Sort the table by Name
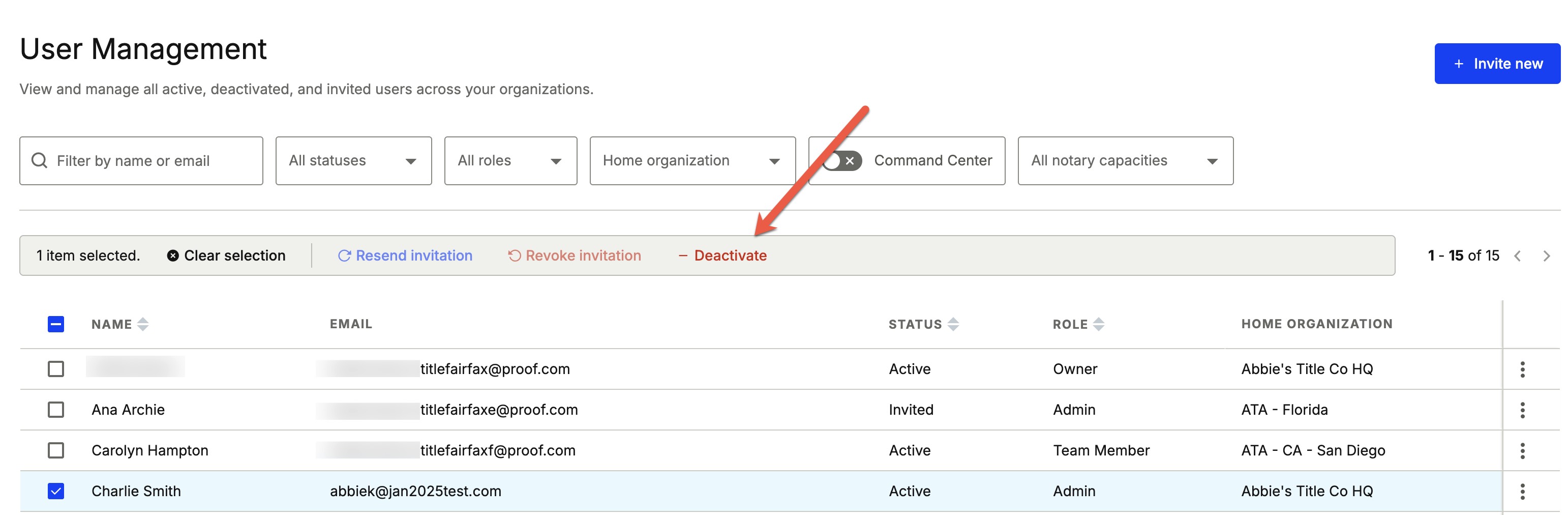Screen dimensions: 1568x515 point(120,324)
